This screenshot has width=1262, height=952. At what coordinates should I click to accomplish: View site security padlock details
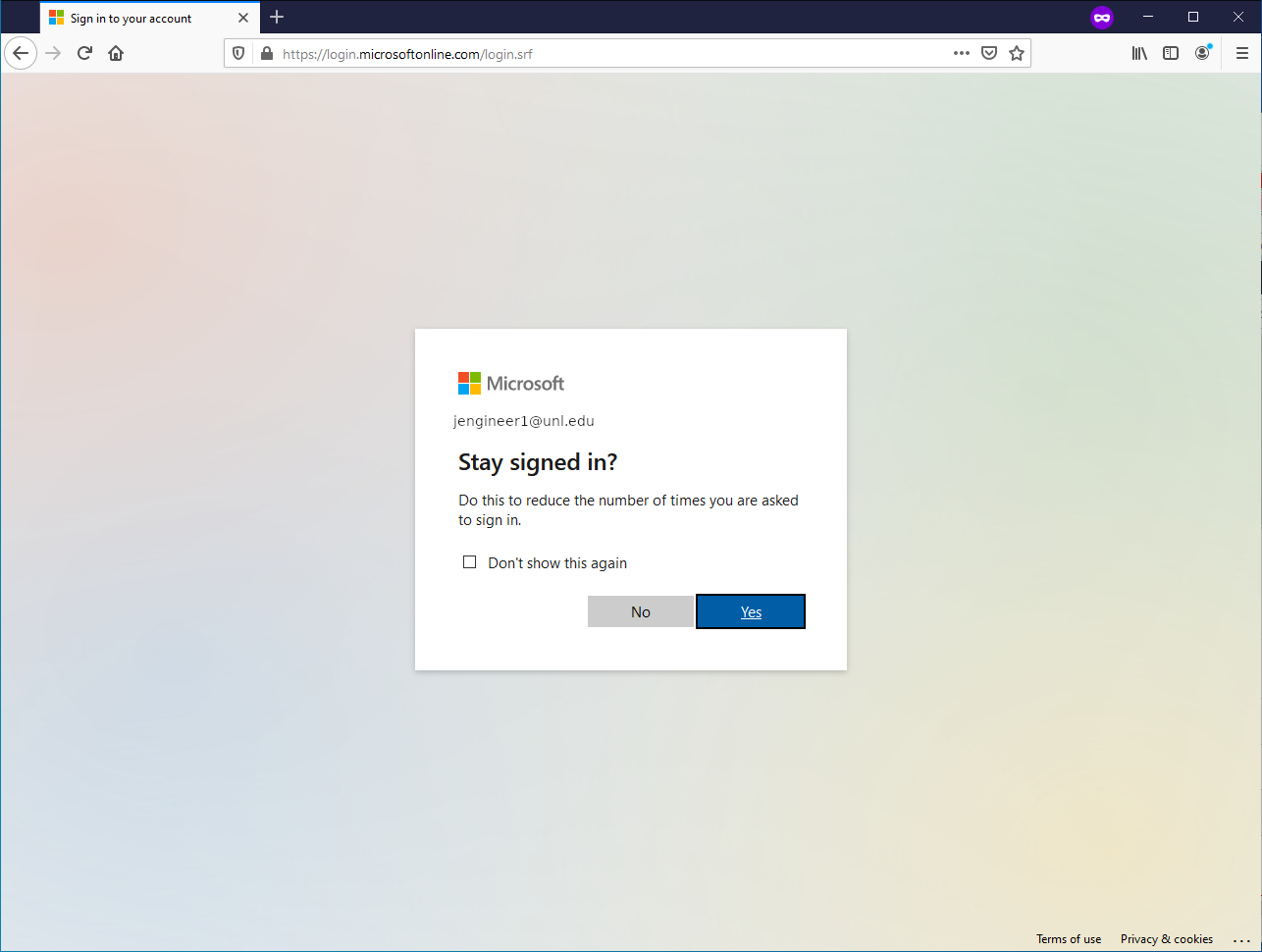click(x=266, y=53)
